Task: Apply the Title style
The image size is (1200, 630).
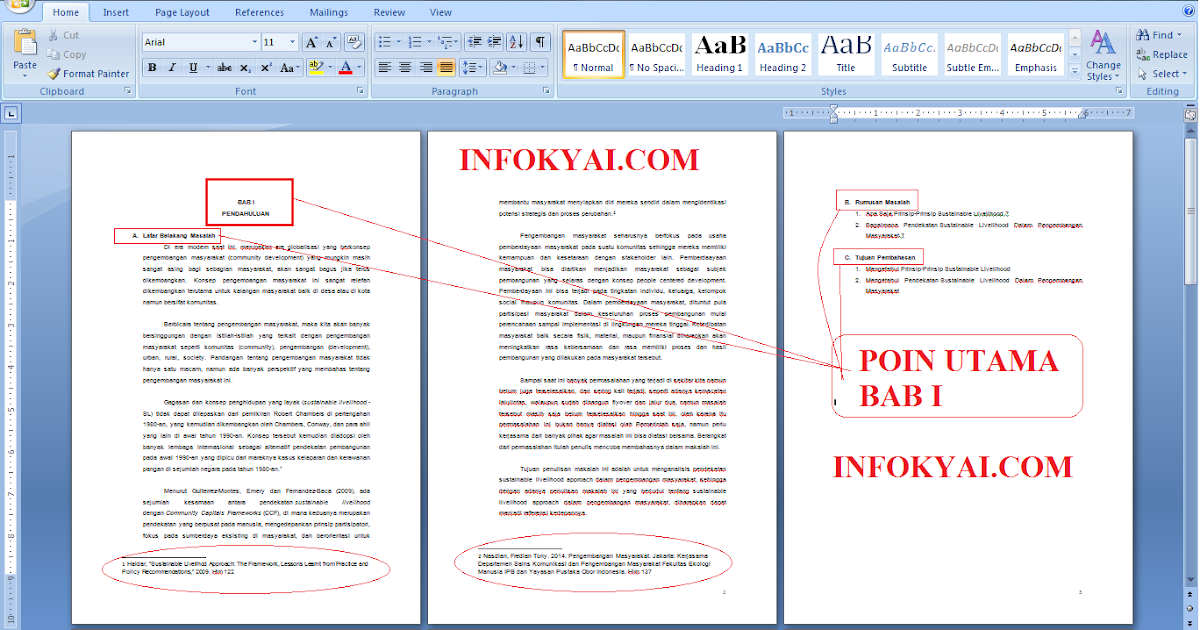Action: [846, 55]
